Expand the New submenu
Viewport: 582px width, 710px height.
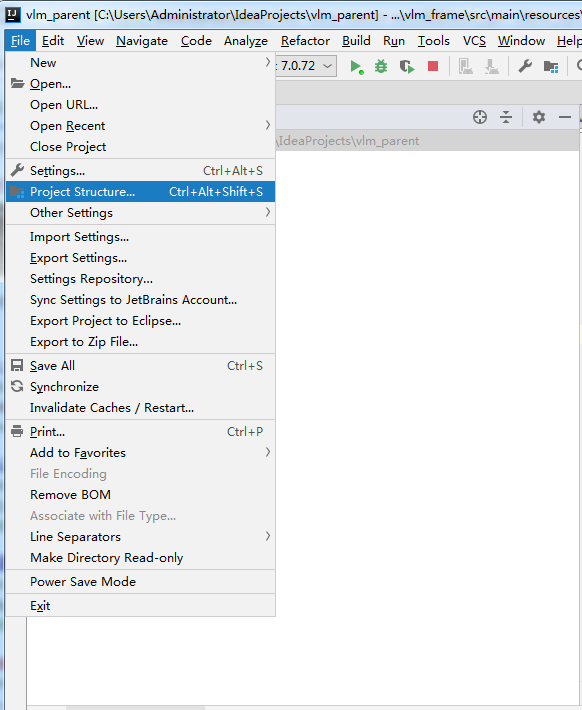(140, 63)
